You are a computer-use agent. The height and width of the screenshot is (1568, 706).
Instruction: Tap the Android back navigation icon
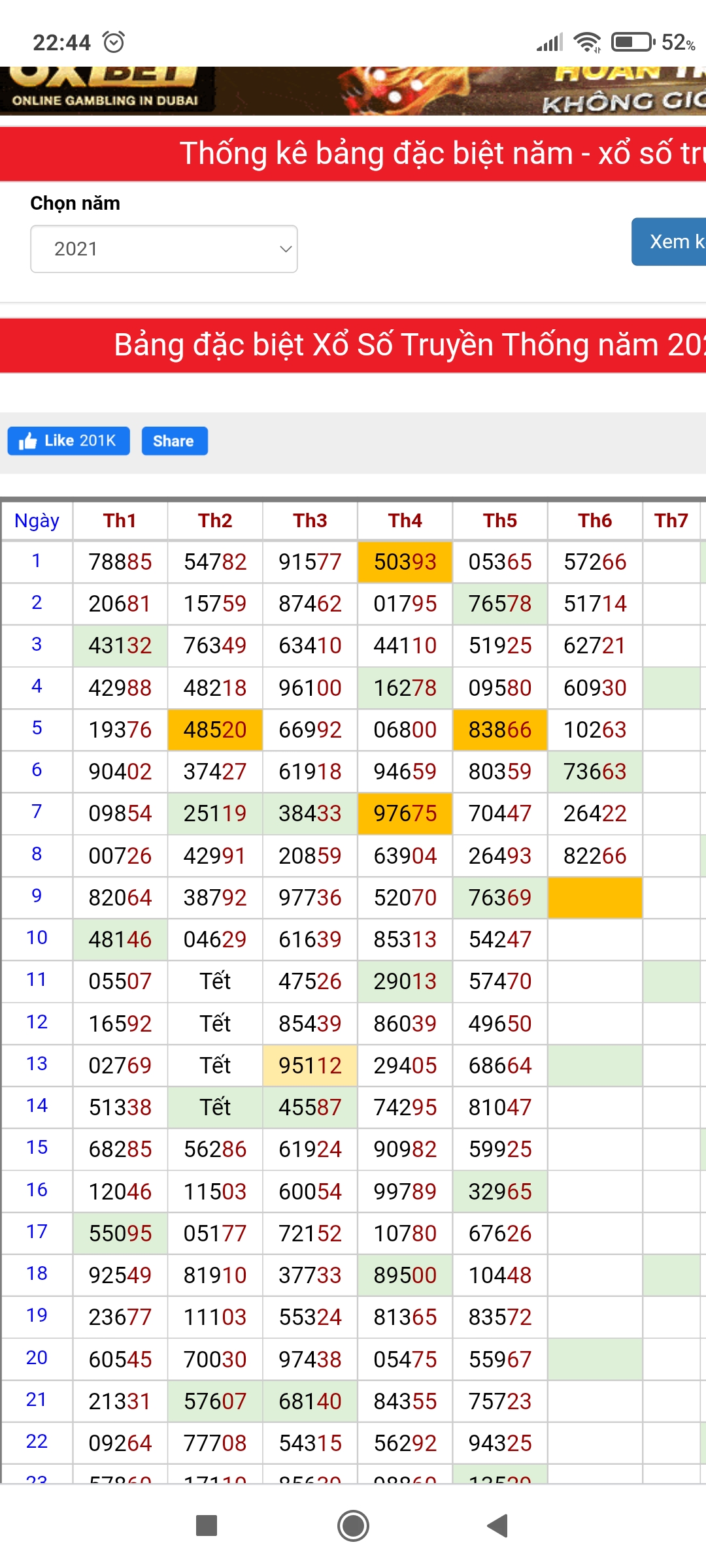tap(497, 1526)
